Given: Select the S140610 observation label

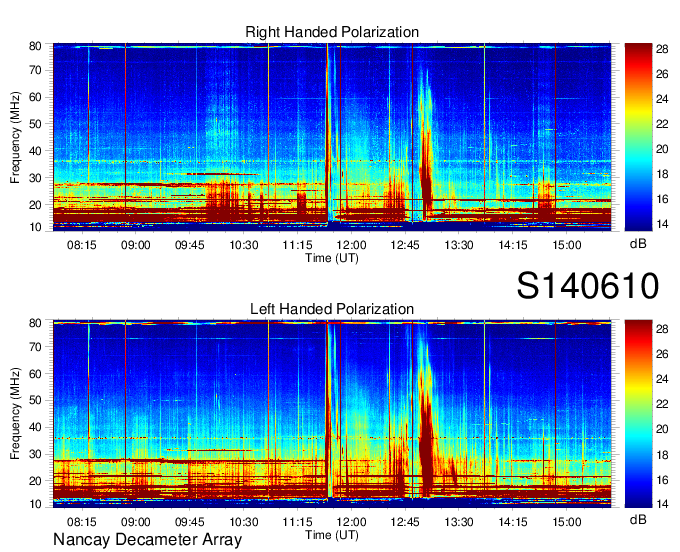Looking at the screenshot, I should 588,286.
